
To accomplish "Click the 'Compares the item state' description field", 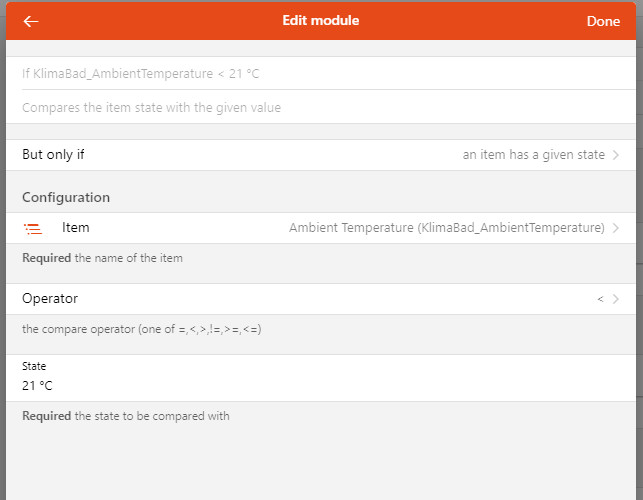I will click(321, 107).
